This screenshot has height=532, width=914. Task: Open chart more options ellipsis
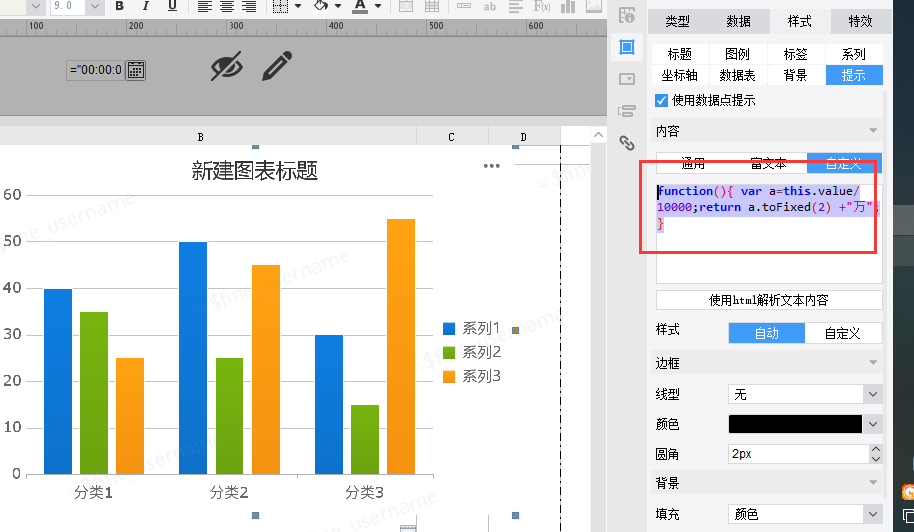[x=491, y=166]
